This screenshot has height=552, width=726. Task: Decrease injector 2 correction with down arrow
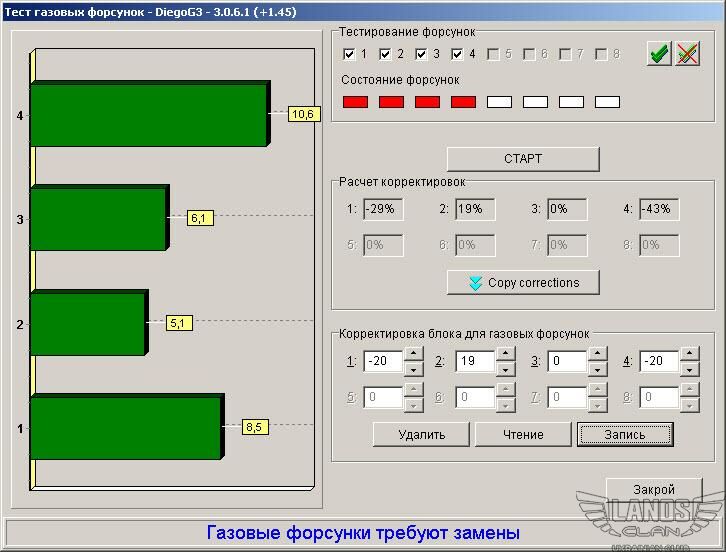[x=505, y=370]
